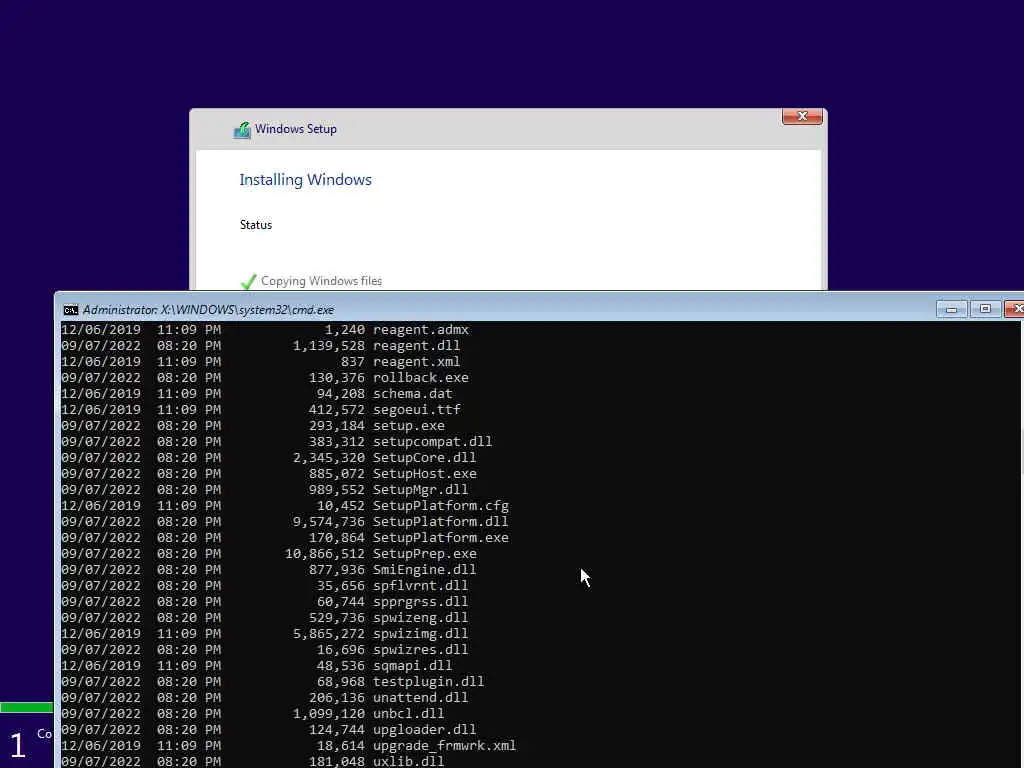The image size is (1024, 768).
Task: Select the Copying Windows files status text
Action: tap(321, 281)
